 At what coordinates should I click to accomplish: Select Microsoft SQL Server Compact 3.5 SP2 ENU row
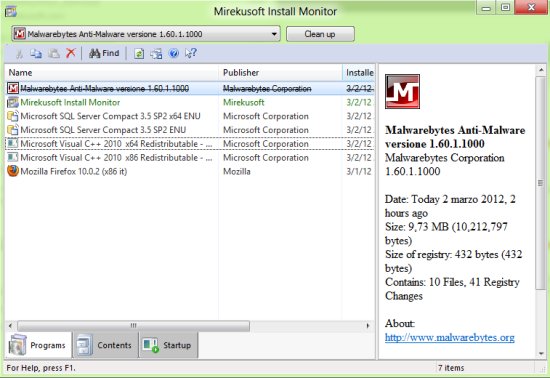(x=190, y=130)
